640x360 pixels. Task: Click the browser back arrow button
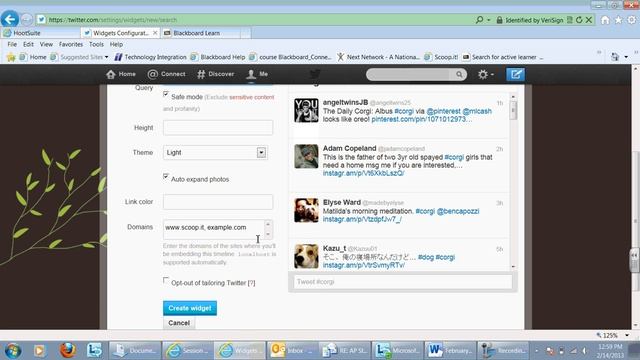tap(10, 19)
